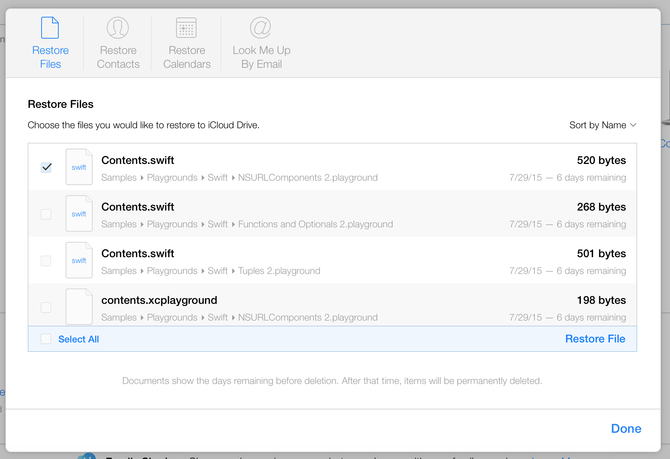This screenshot has height=459, width=670.
Task: Click Contents.swift name in NSURLComponents row
Action: (138, 160)
